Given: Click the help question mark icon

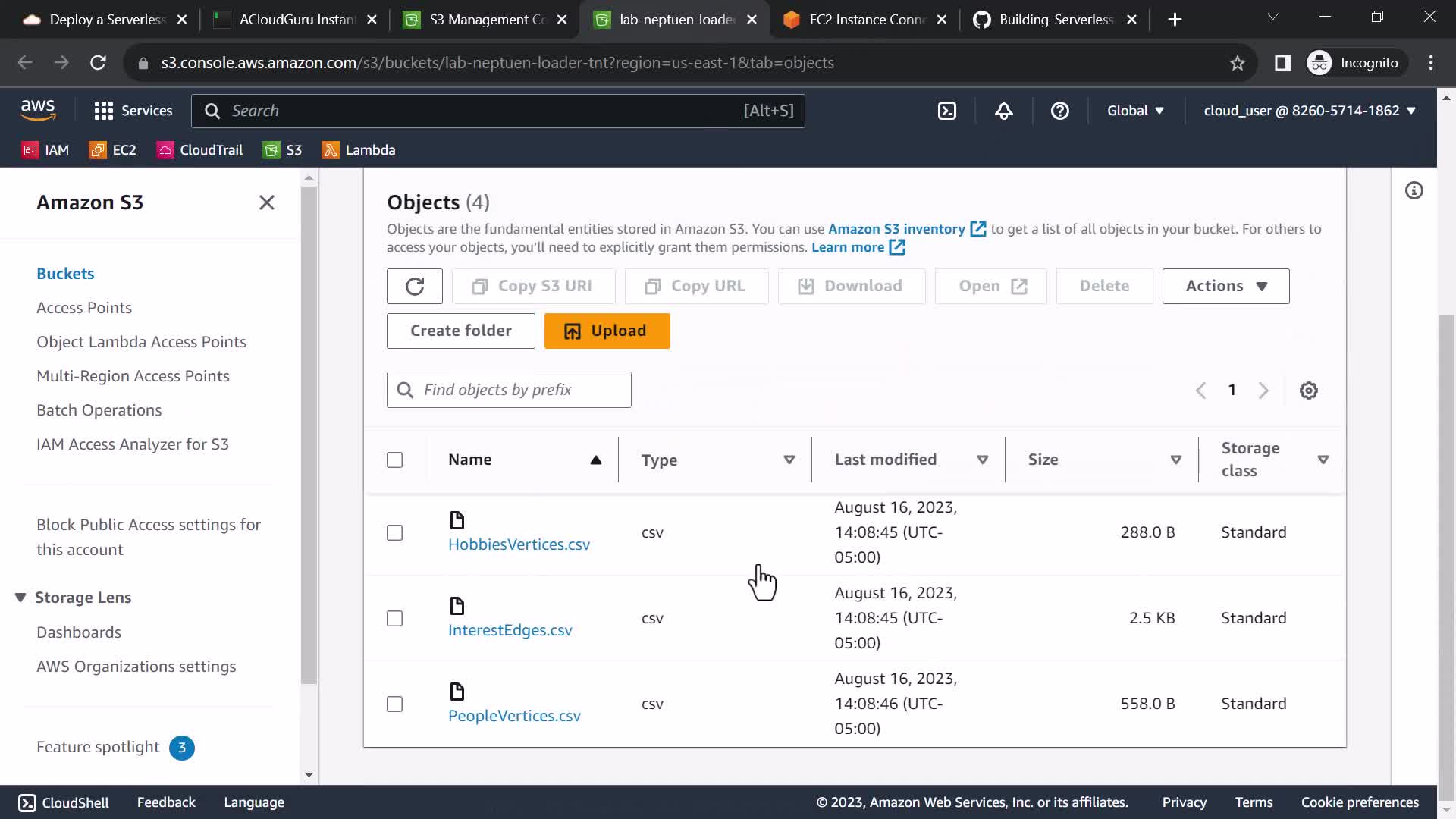Looking at the screenshot, I should coord(1059,111).
